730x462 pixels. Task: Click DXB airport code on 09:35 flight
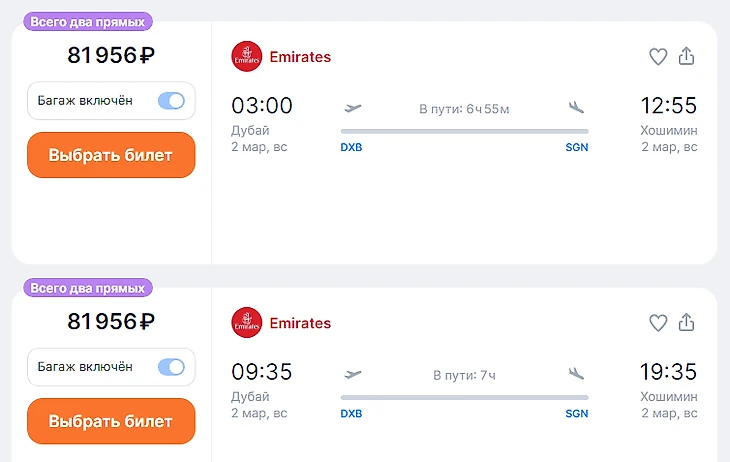click(x=351, y=413)
